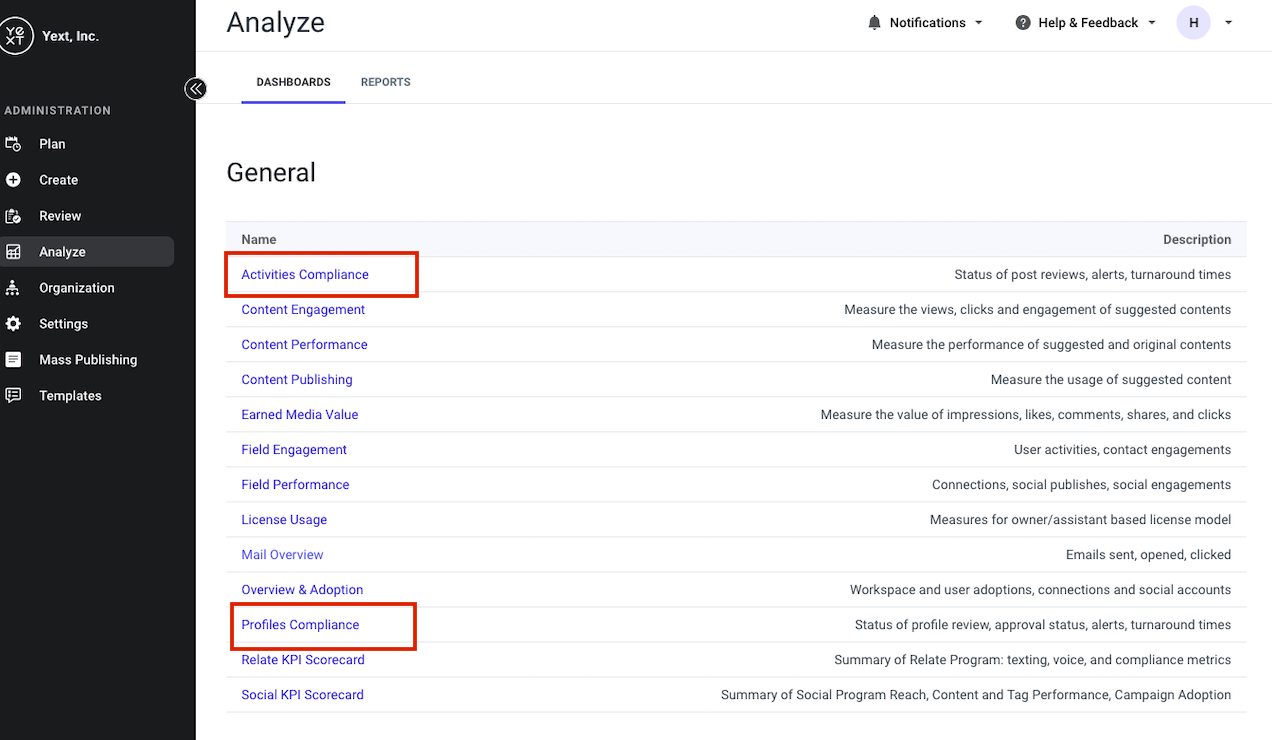Open Mass Publishing in the sidebar

pos(87,360)
